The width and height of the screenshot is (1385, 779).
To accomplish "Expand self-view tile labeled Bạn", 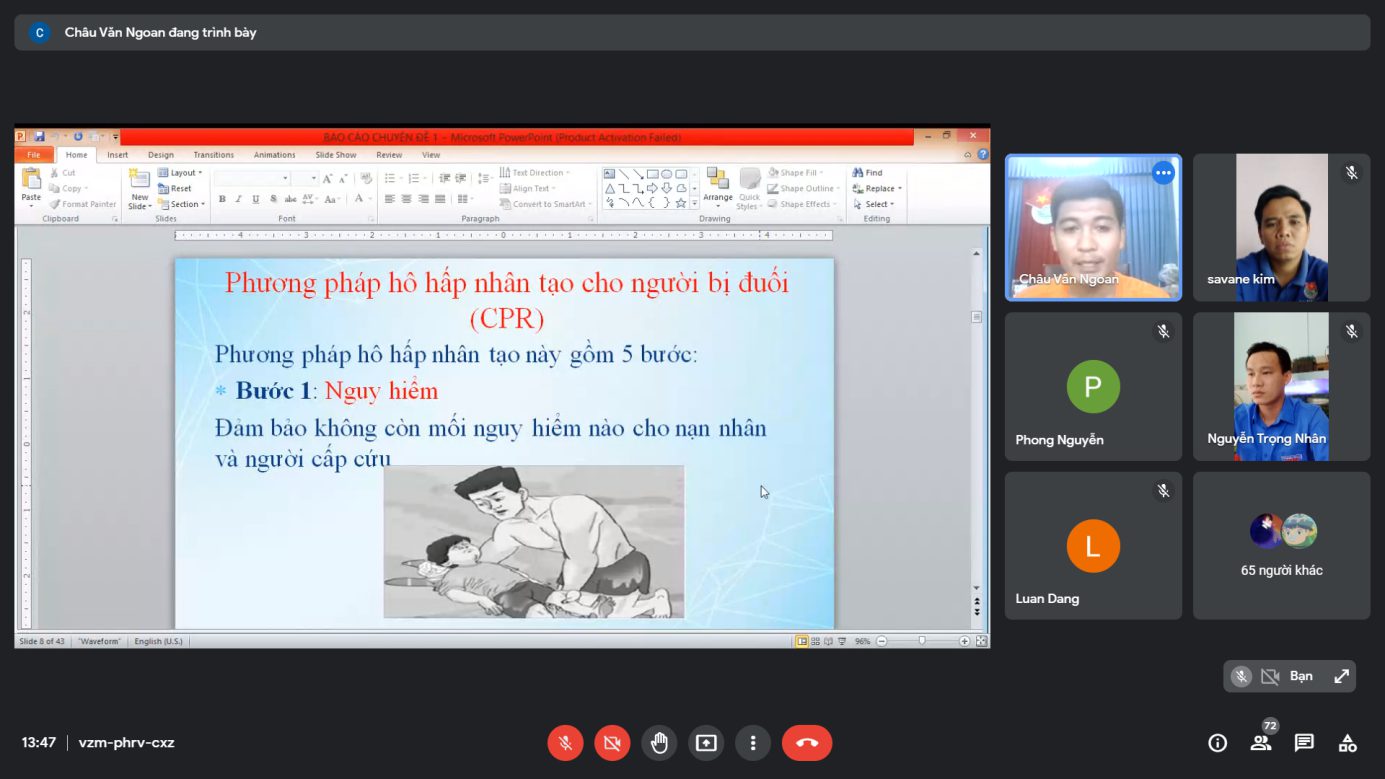I will click(x=1341, y=677).
